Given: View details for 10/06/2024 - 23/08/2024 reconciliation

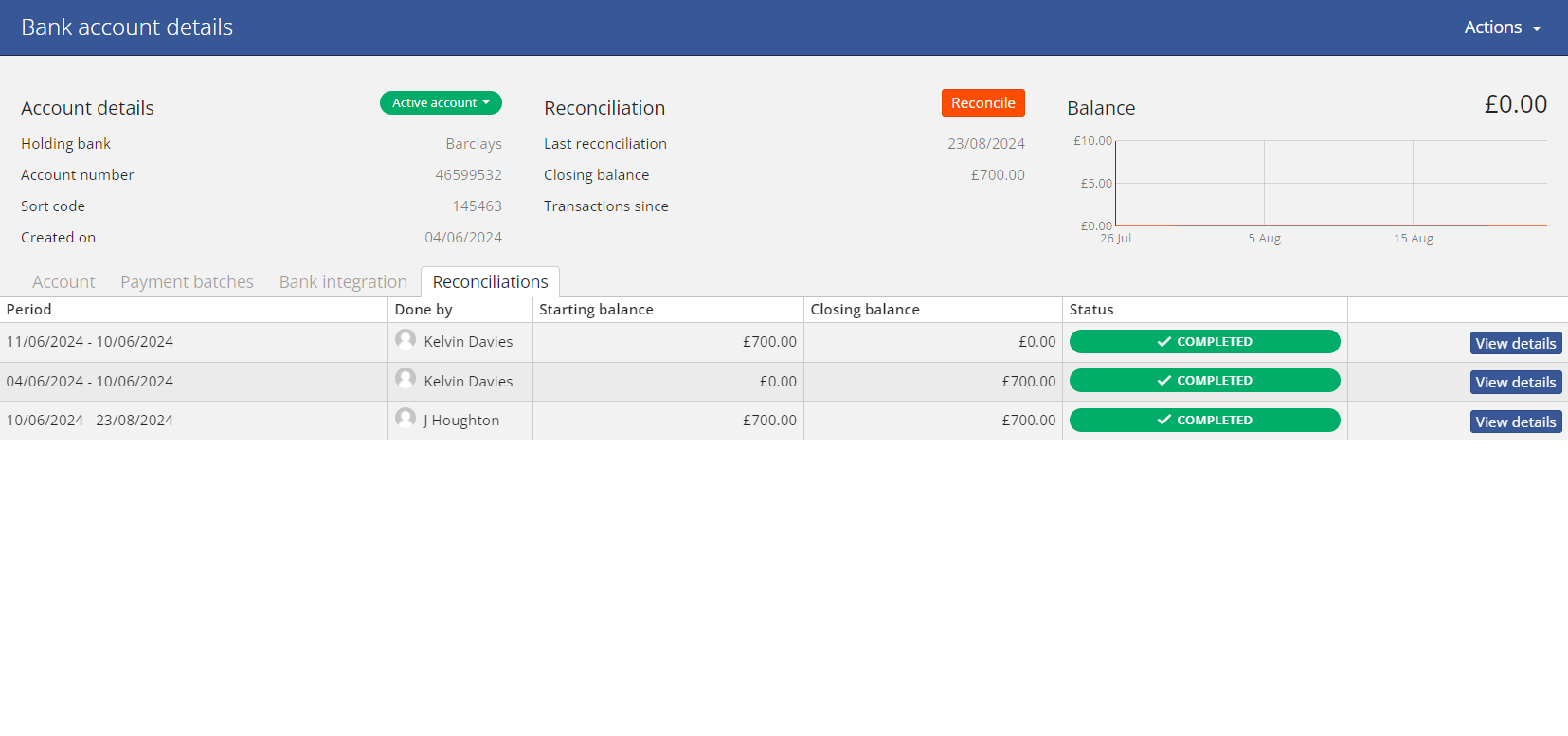Looking at the screenshot, I should [1515, 422].
